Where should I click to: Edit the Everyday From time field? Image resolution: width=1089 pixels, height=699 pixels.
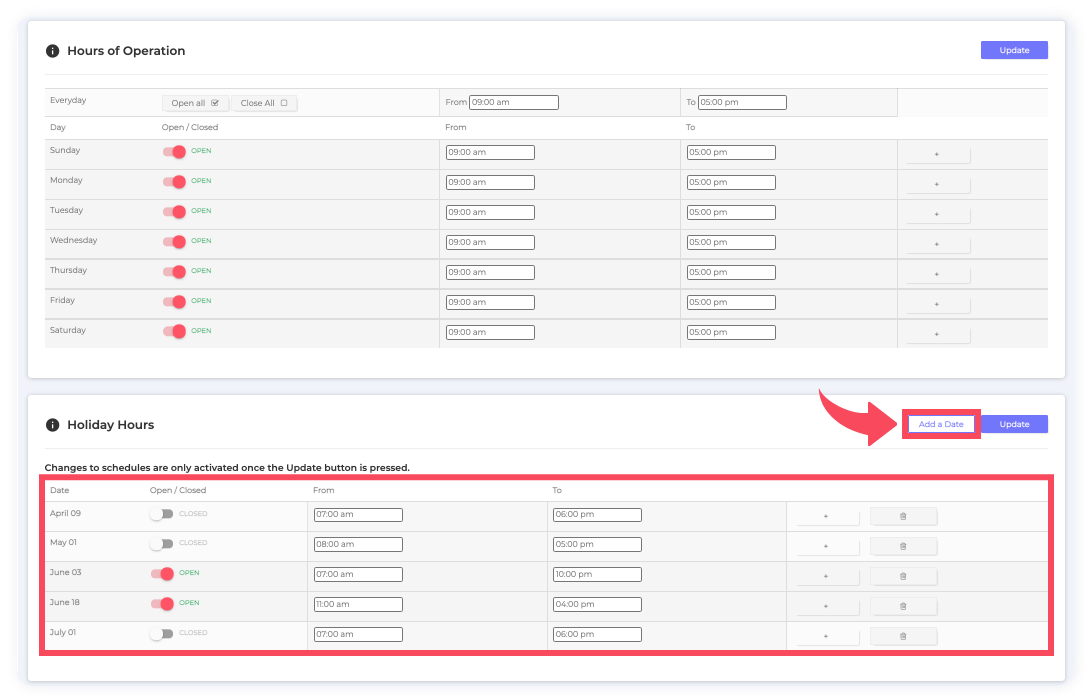coord(514,102)
